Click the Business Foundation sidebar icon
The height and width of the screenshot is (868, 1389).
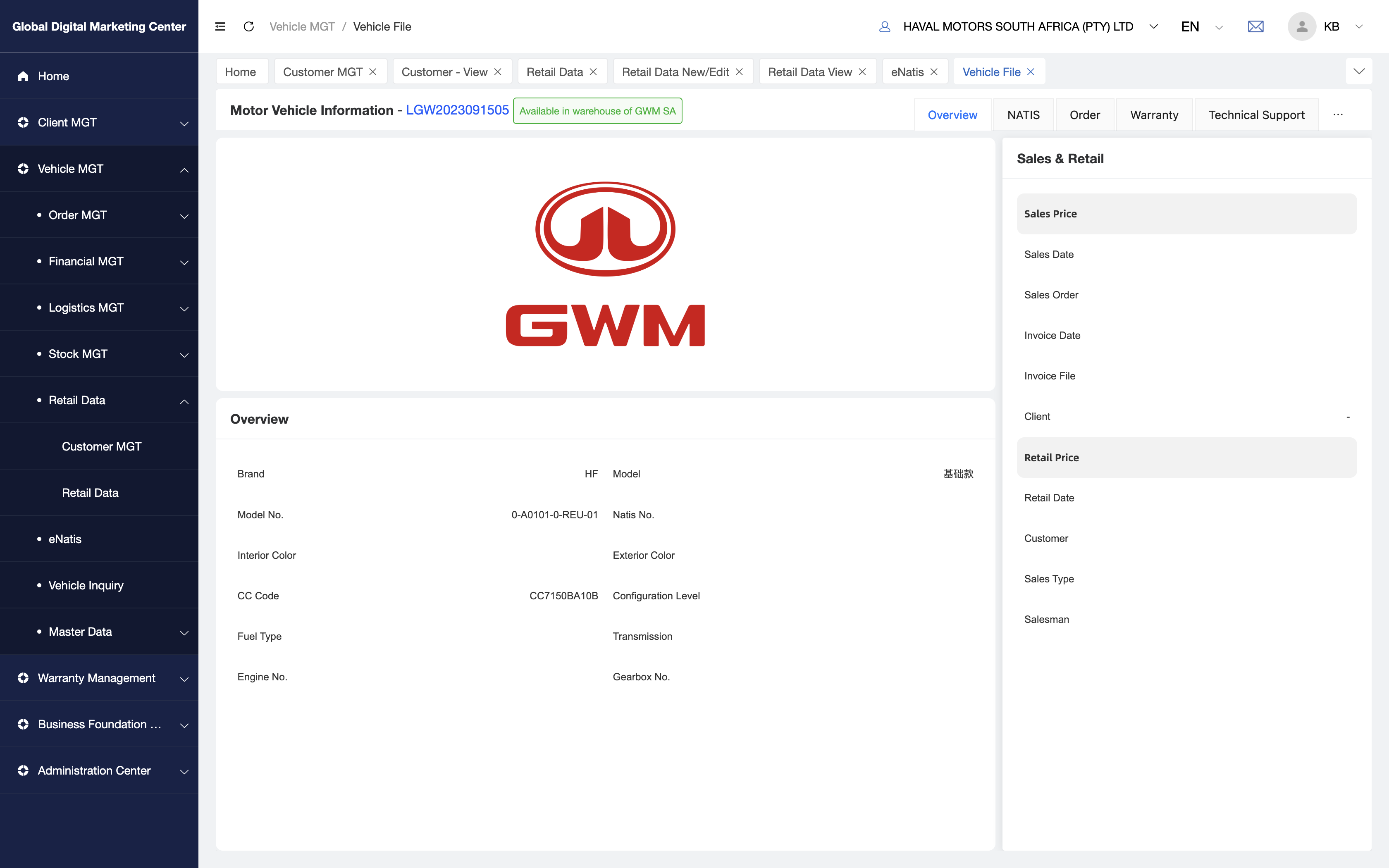pyautogui.click(x=23, y=725)
